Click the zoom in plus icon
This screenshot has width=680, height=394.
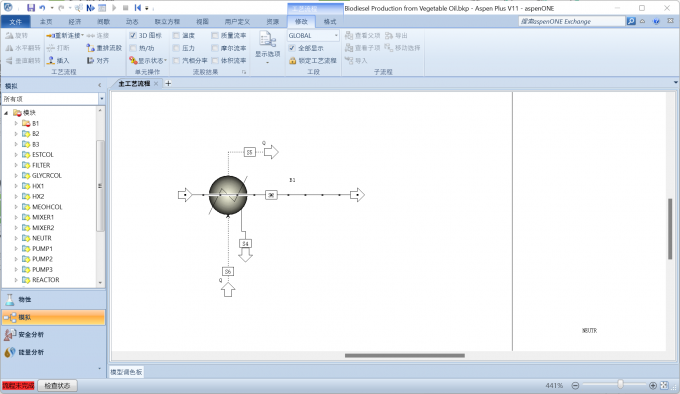tap(653, 385)
